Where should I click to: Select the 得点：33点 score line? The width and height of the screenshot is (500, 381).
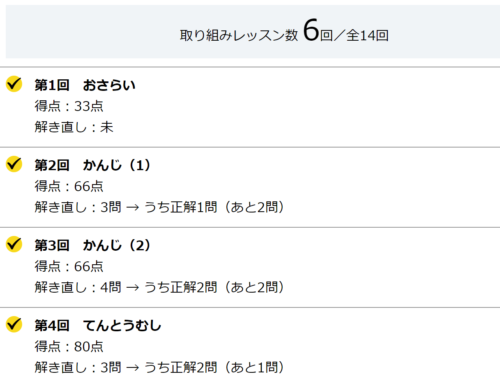coord(69,106)
